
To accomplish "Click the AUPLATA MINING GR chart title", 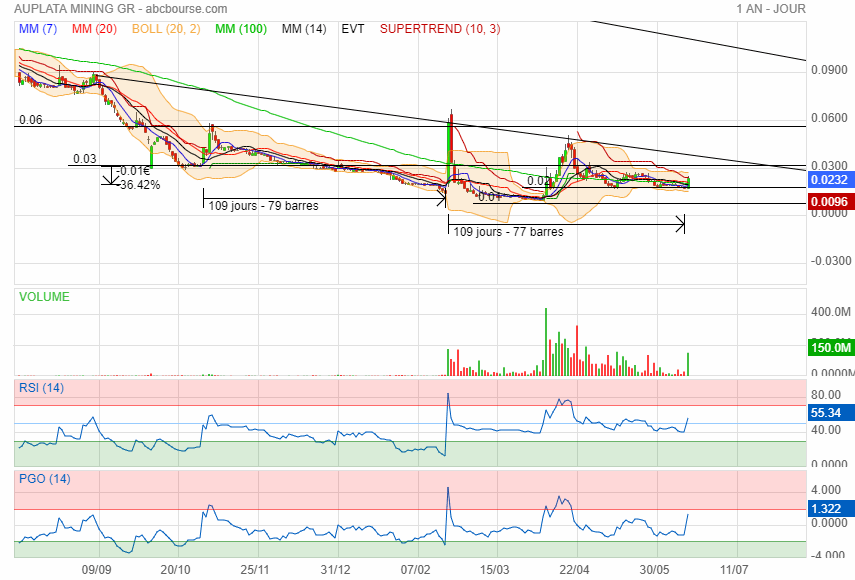I will 66,9.
